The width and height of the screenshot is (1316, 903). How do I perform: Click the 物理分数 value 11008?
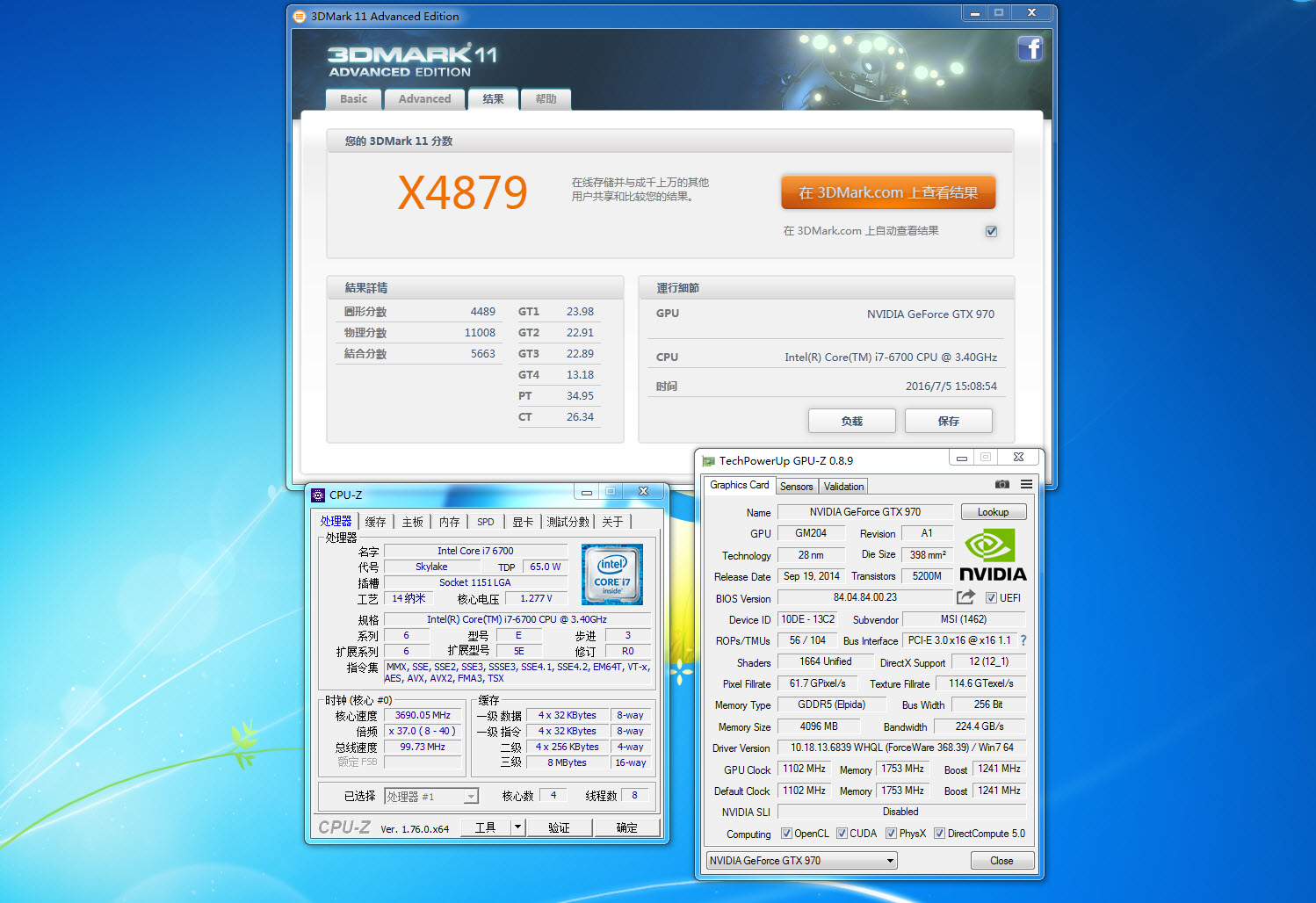point(480,333)
